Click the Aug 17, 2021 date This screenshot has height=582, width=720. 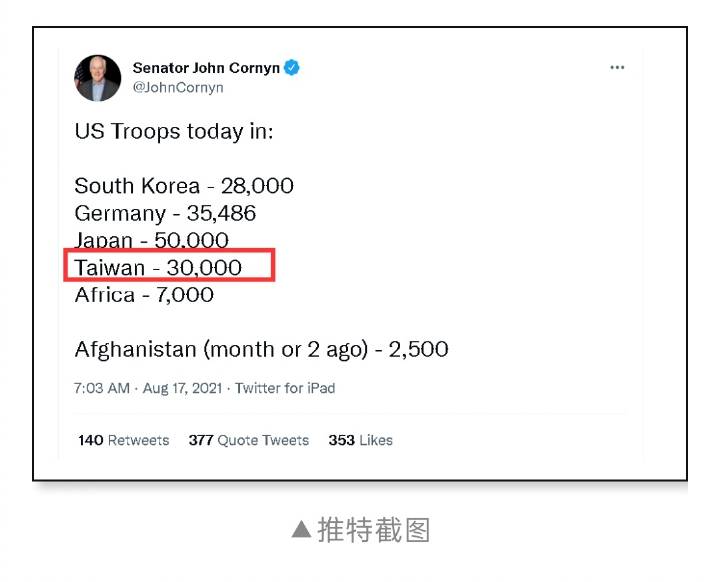click(x=182, y=388)
